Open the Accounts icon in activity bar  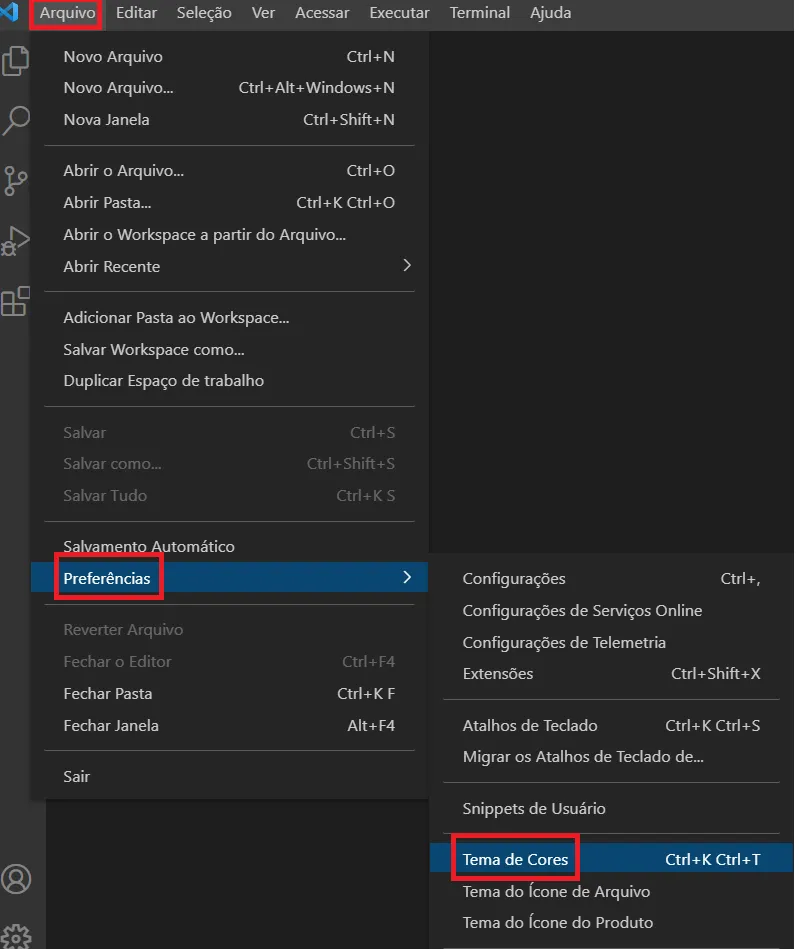pyautogui.click(x=16, y=879)
